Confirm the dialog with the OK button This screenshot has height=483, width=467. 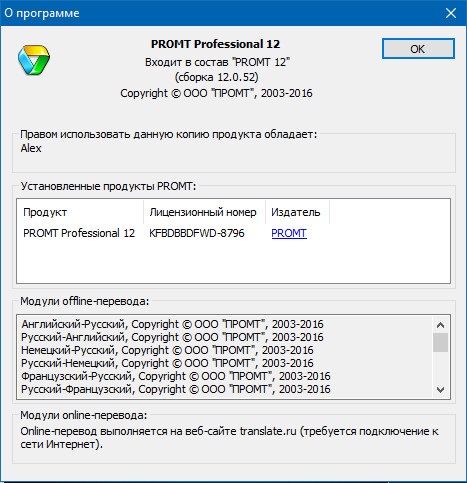(x=418, y=49)
